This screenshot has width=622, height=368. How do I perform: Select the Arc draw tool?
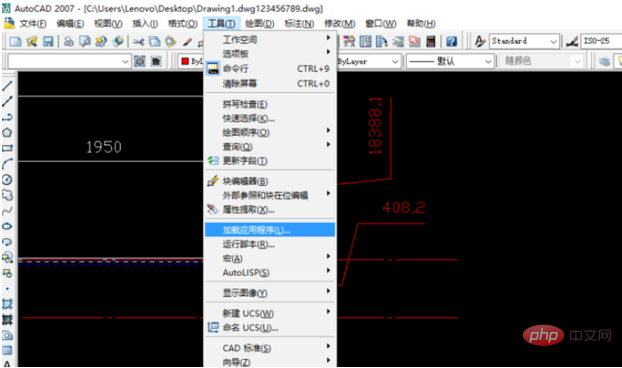[7, 164]
